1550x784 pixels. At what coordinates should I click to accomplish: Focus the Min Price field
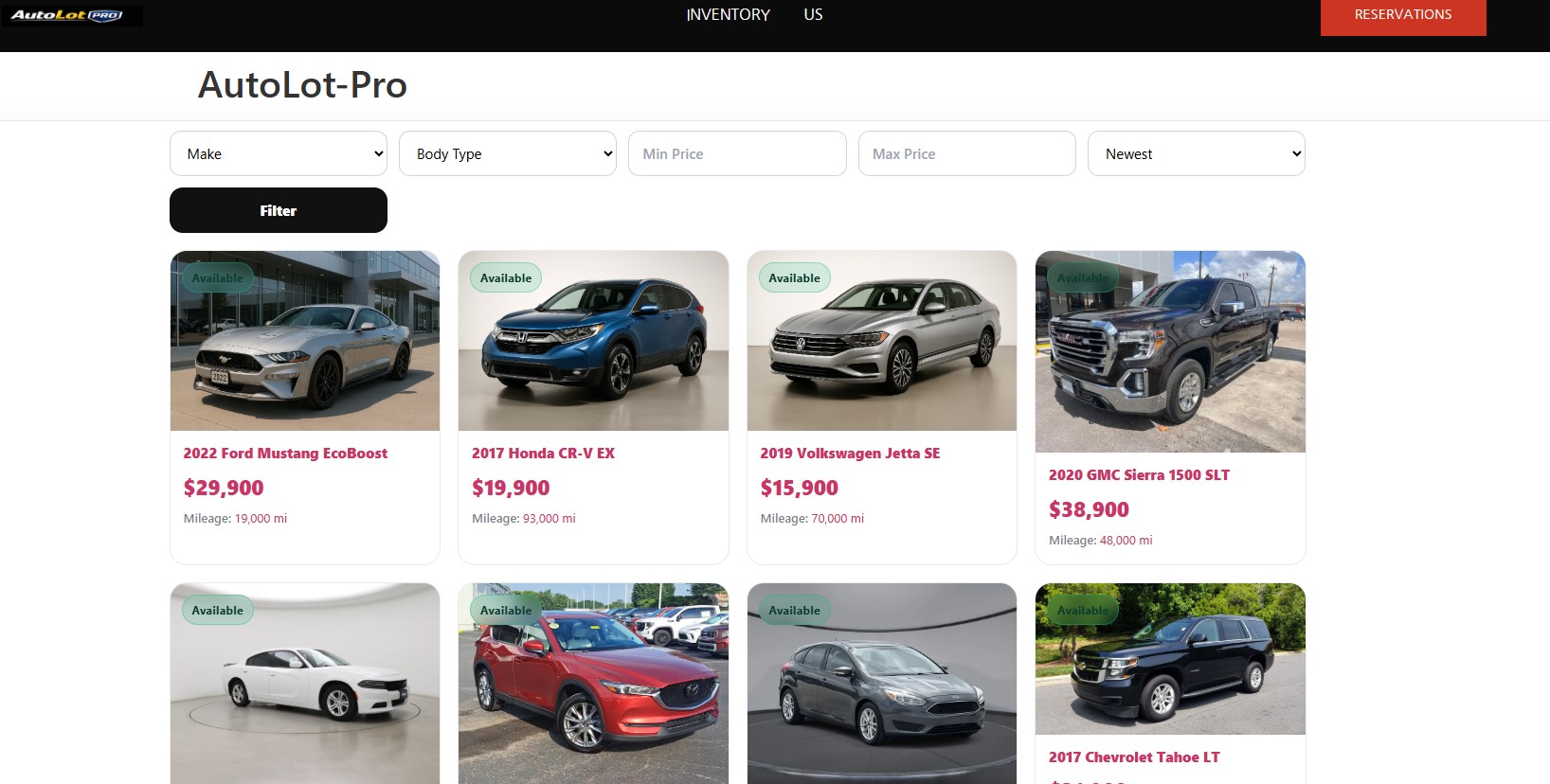pos(737,153)
